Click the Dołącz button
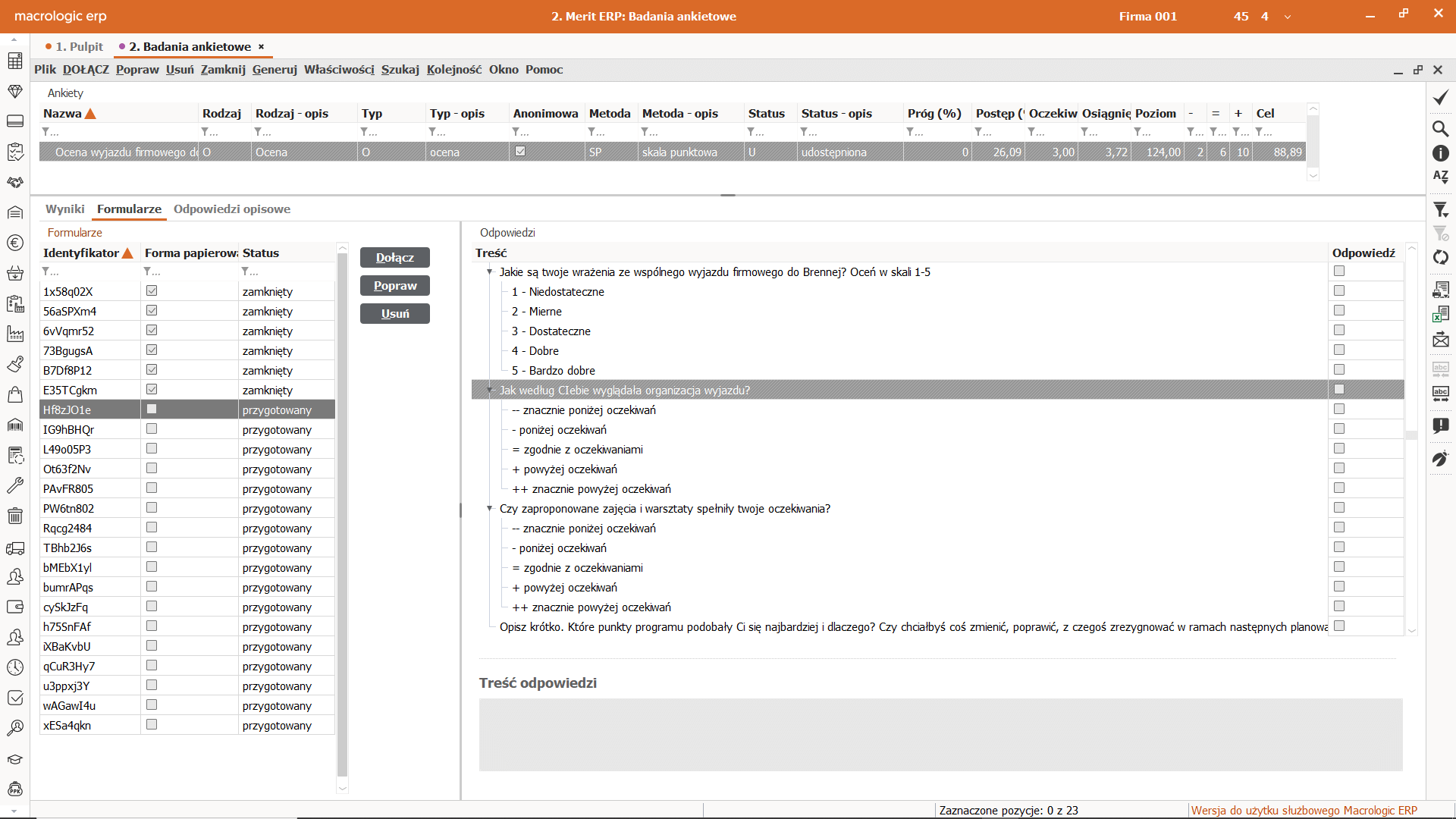The width and height of the screenshot is (1456, 819). point(394,258)
